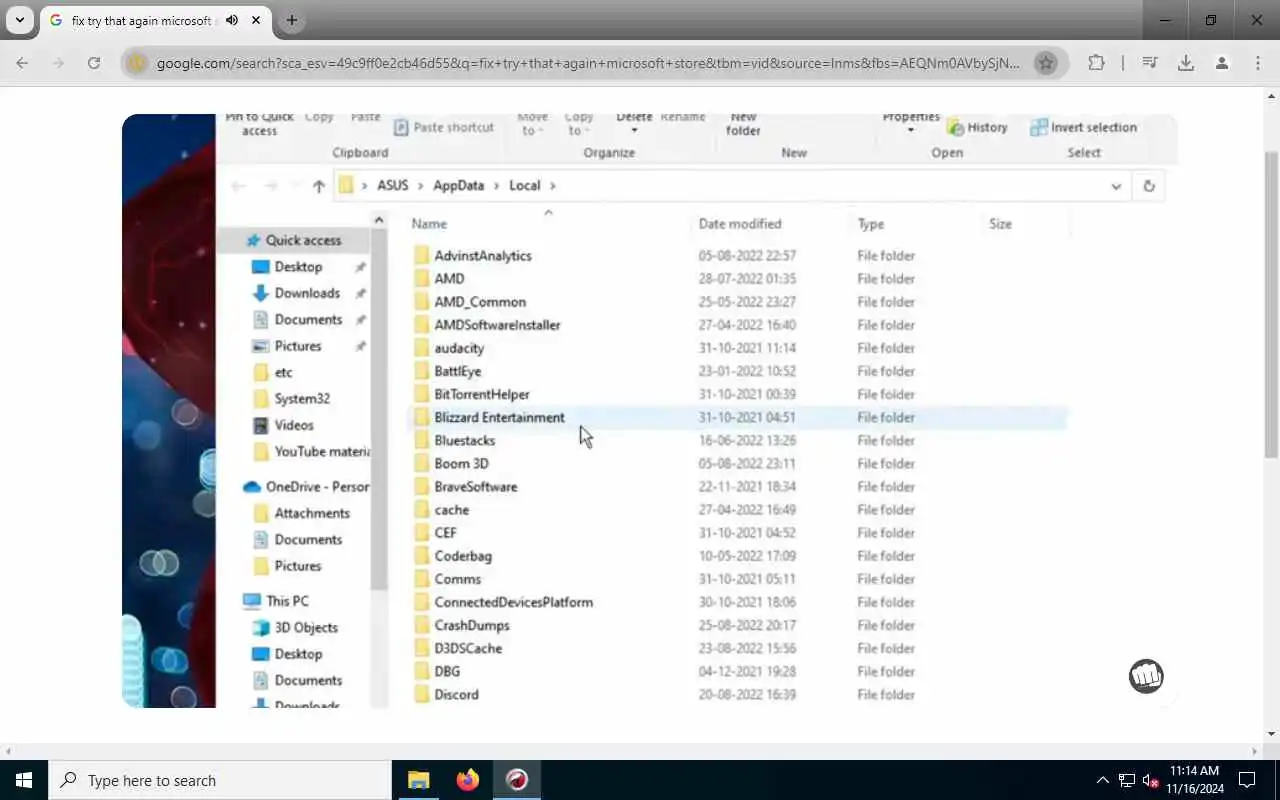Open File Explorer from the taskbar
This screenshot has height=800, width=1280.
point(418,780)
